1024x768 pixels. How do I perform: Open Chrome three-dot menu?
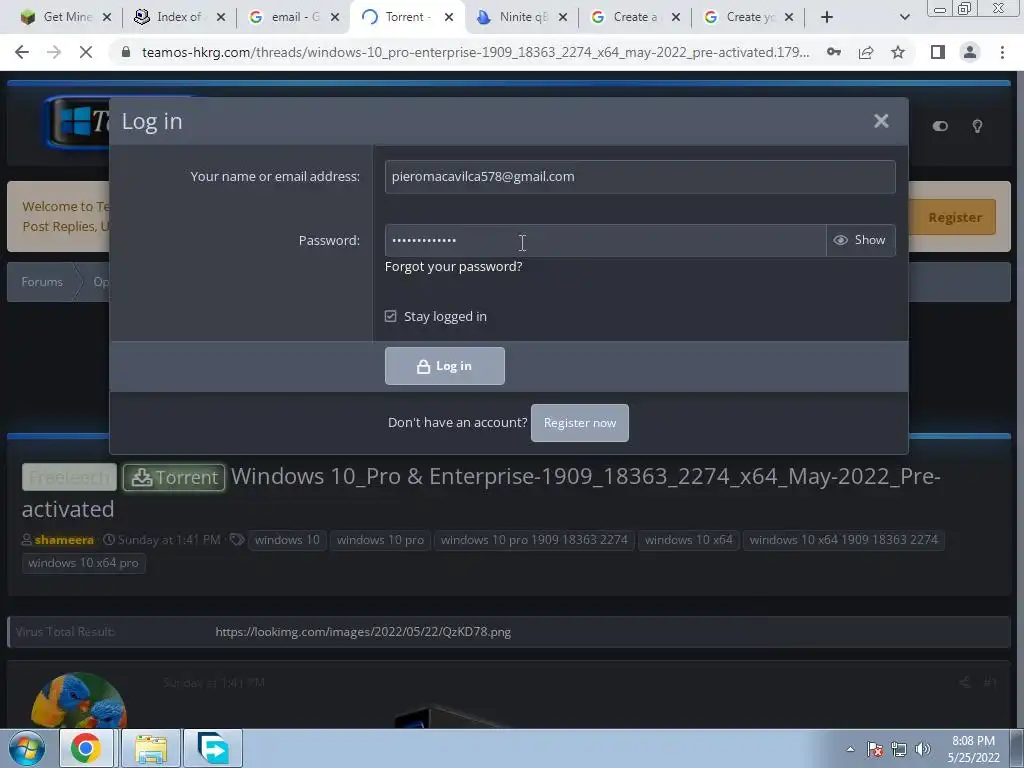(x=1002, y=52)
